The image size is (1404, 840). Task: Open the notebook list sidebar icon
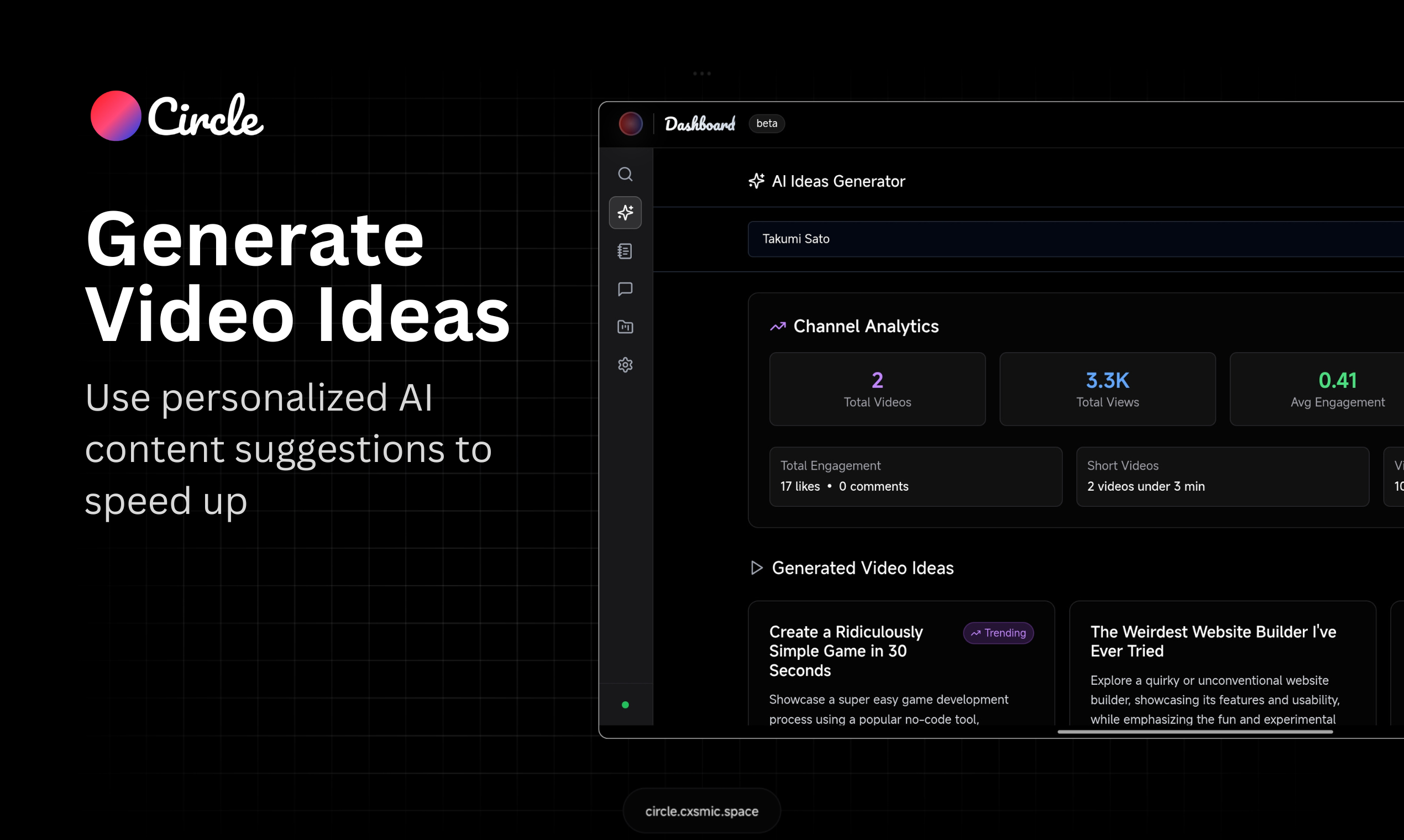[x=625, y=251]
